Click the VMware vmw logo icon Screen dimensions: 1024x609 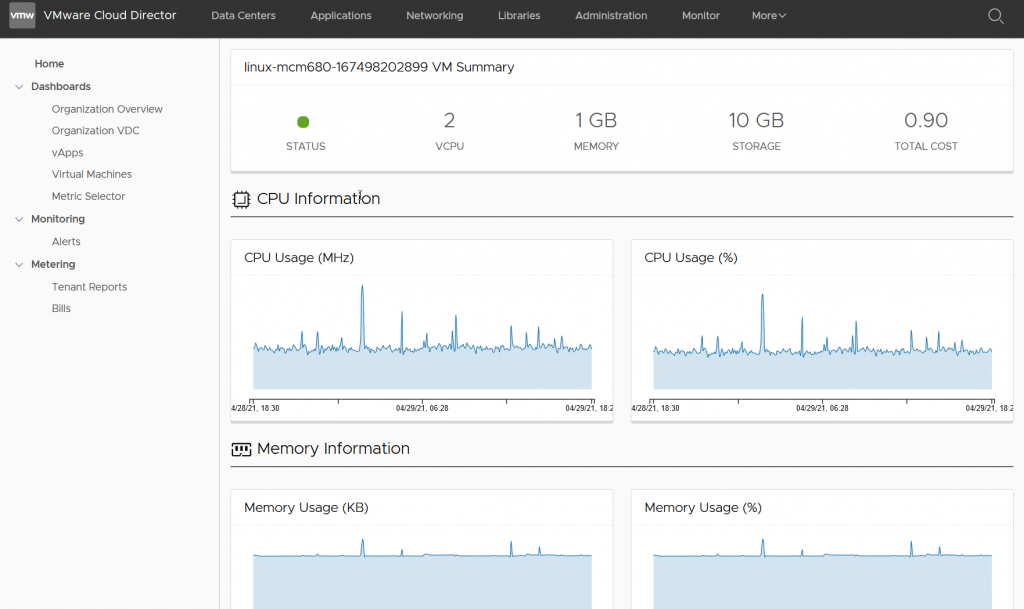(22, 15)
